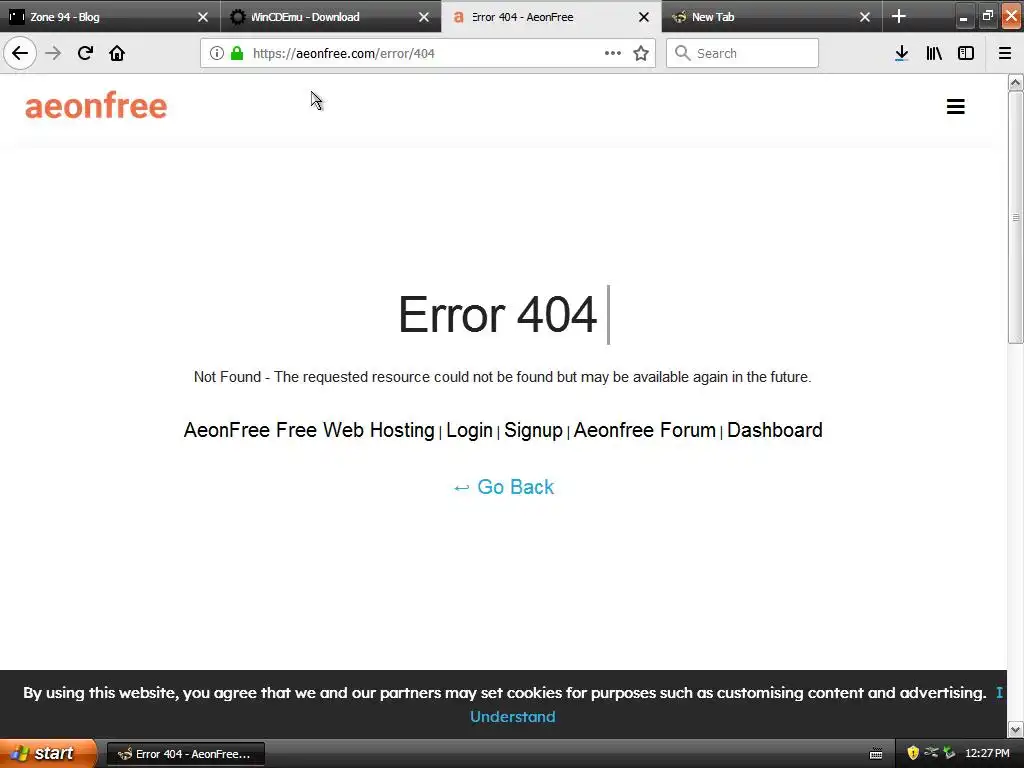Click the vertical scrollbar thumb
The width and height of the screenshot is (1024, 768).
(1015, 217)
